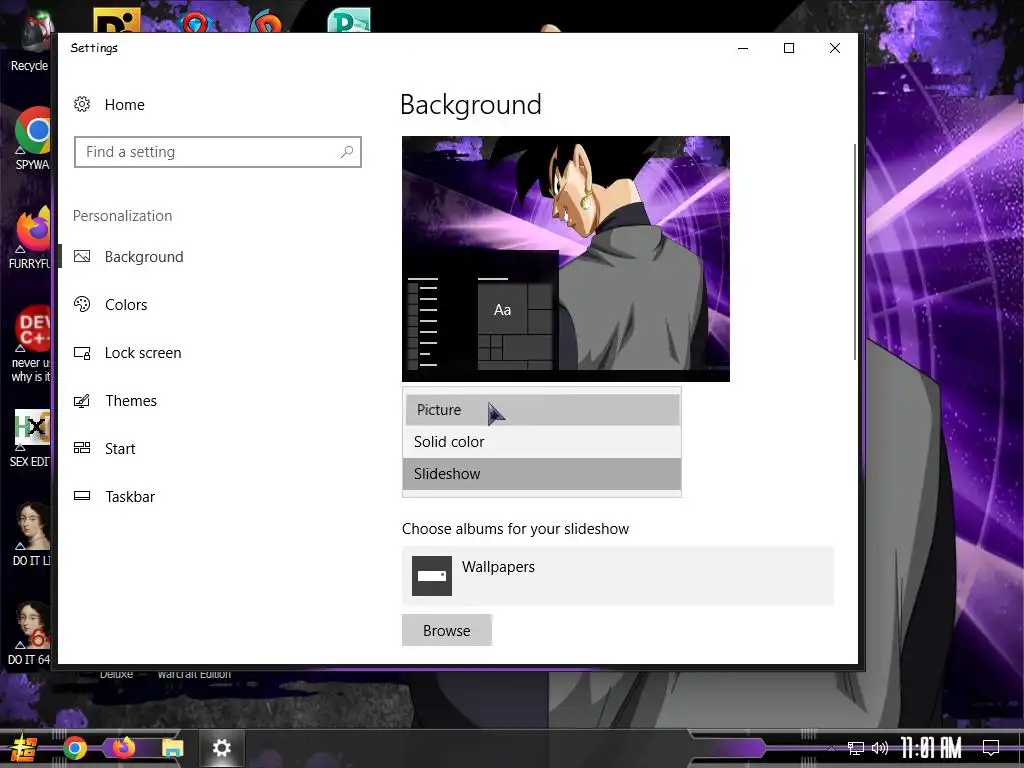Click the Settings gear taskbar icon
1024x768 pixels.
222,748
